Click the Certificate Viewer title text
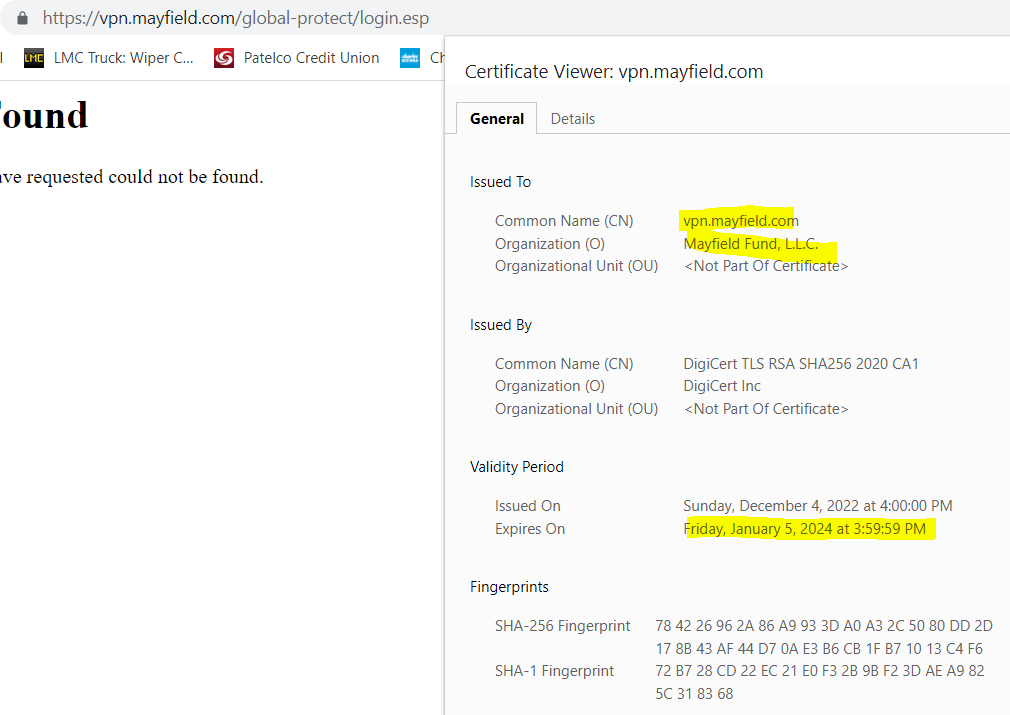Viewport: 1010px width, 715px height. tap(614, 72)
